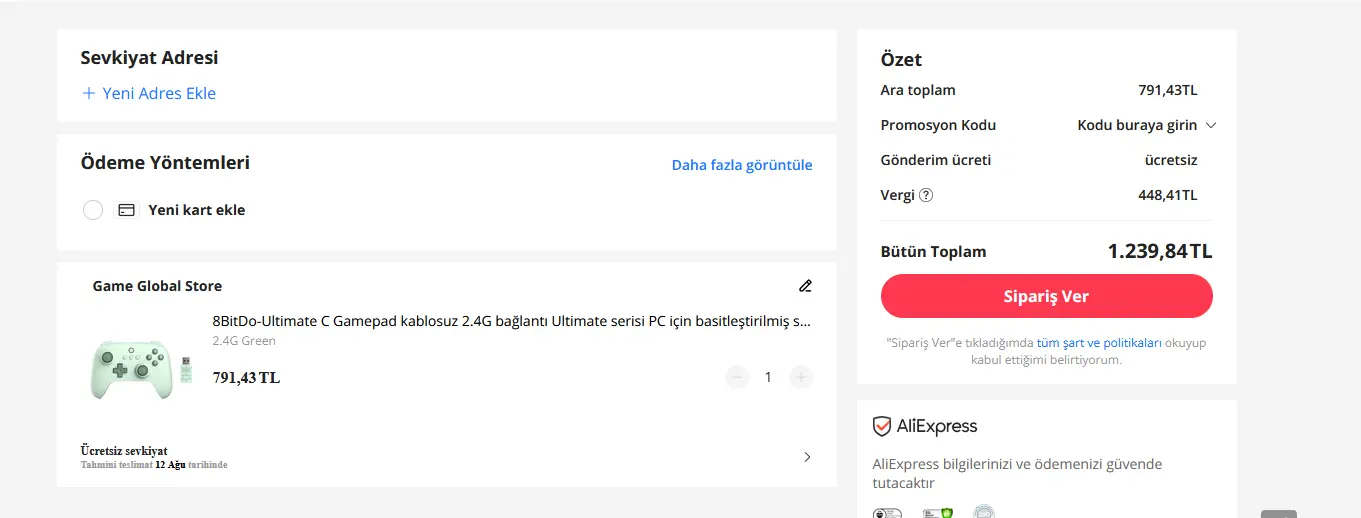This screenshot has width=1361, height=518.
Task: Open the 8BitDo-Ultimate C Gamepad product title
Action: point(512,321)
